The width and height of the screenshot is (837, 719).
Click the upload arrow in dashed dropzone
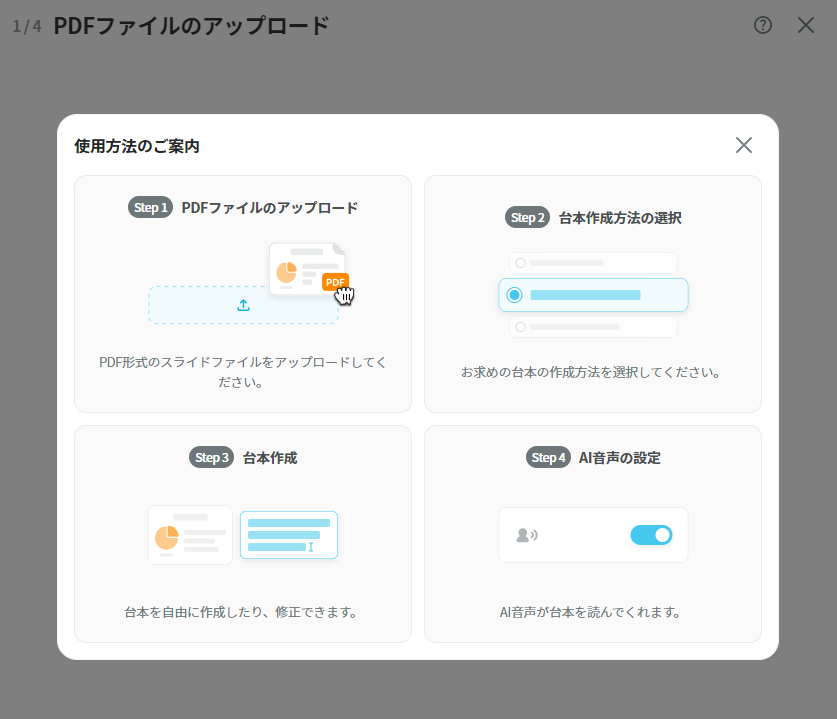pyautogui.click(x=243, y=305)
